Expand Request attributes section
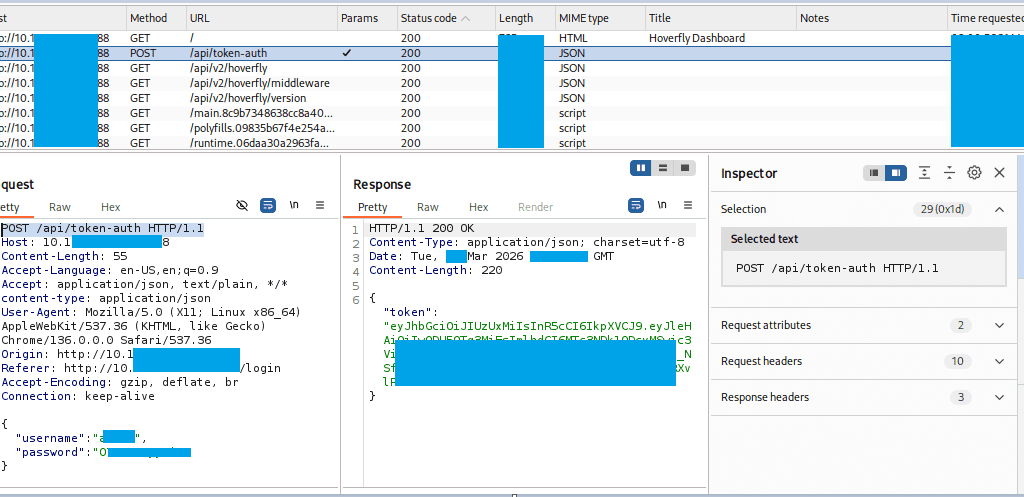This screenshot has width=1024, height=497. coord(998,325)
